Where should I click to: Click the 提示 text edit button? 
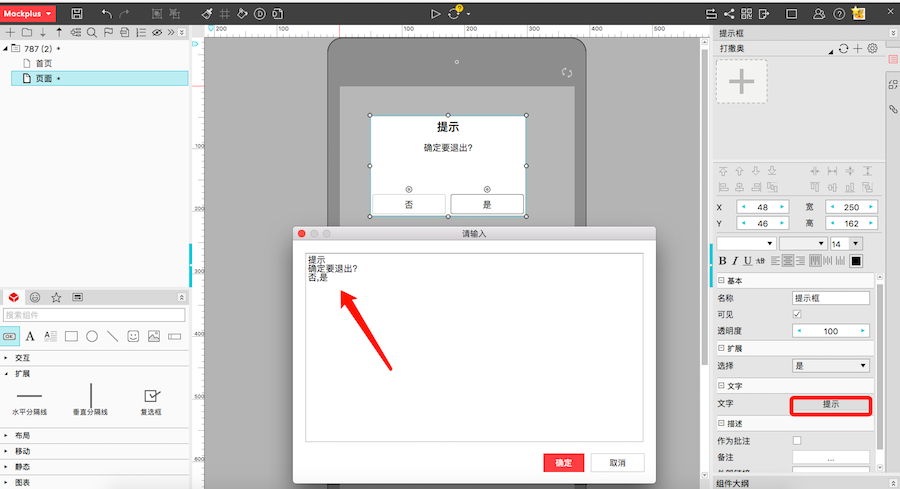tap(831, 405)
